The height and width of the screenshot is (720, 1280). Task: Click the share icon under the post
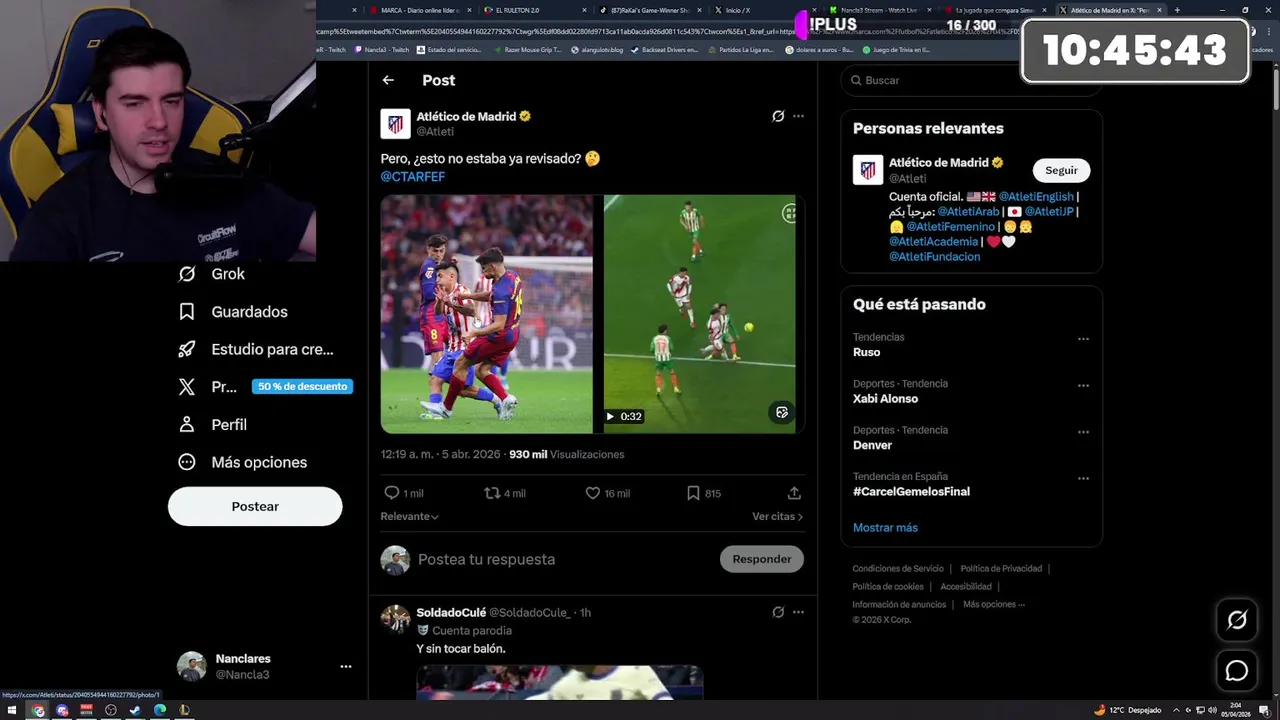(x=794, y=493)
